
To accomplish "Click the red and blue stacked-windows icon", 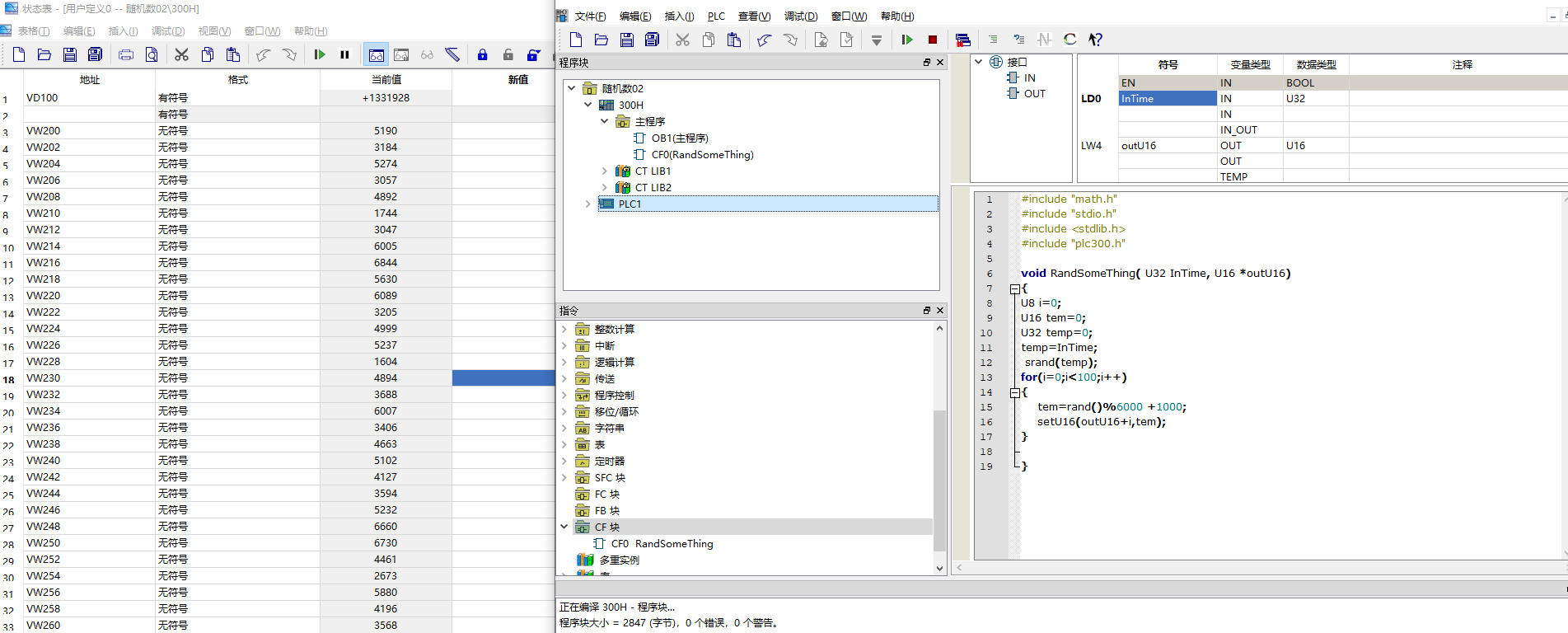I will coord(962,40).
